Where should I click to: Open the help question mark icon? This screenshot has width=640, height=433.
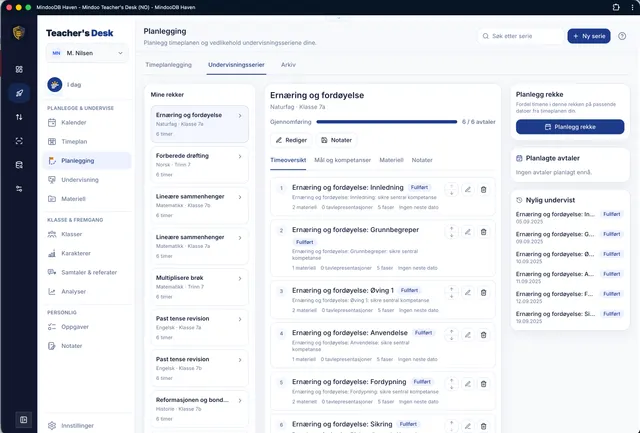coord(622,36)
